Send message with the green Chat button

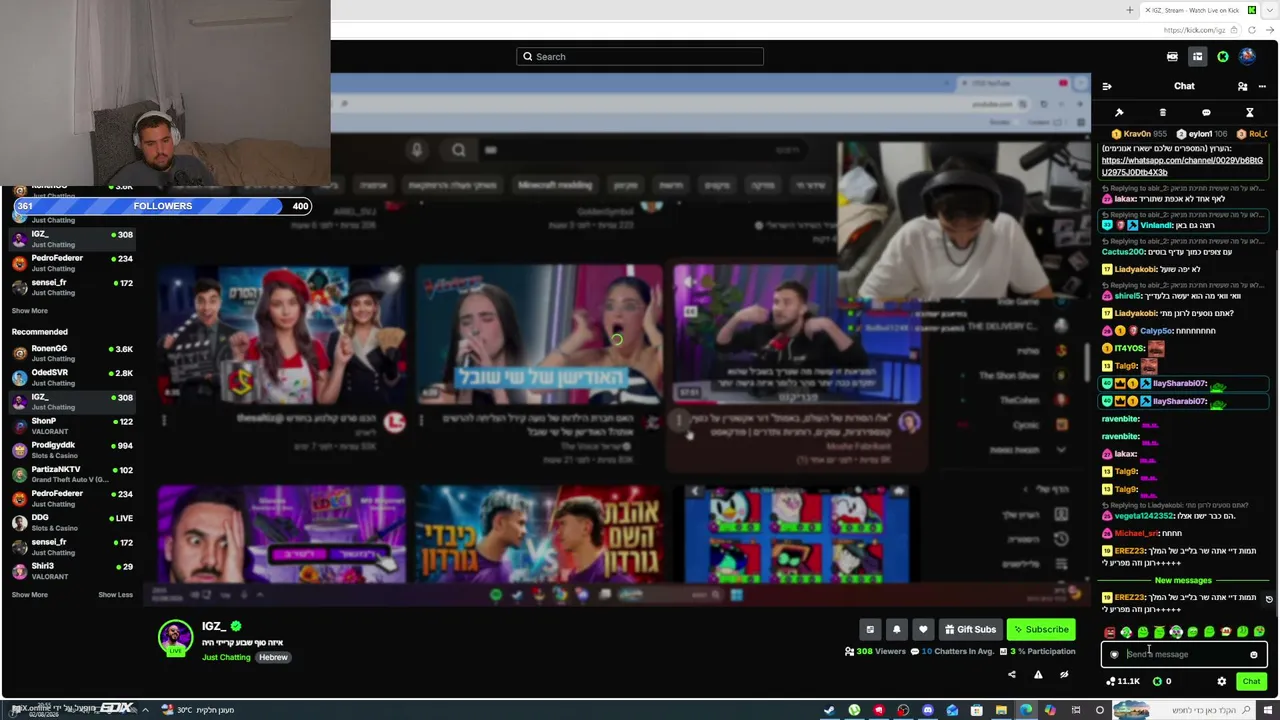1251,682
